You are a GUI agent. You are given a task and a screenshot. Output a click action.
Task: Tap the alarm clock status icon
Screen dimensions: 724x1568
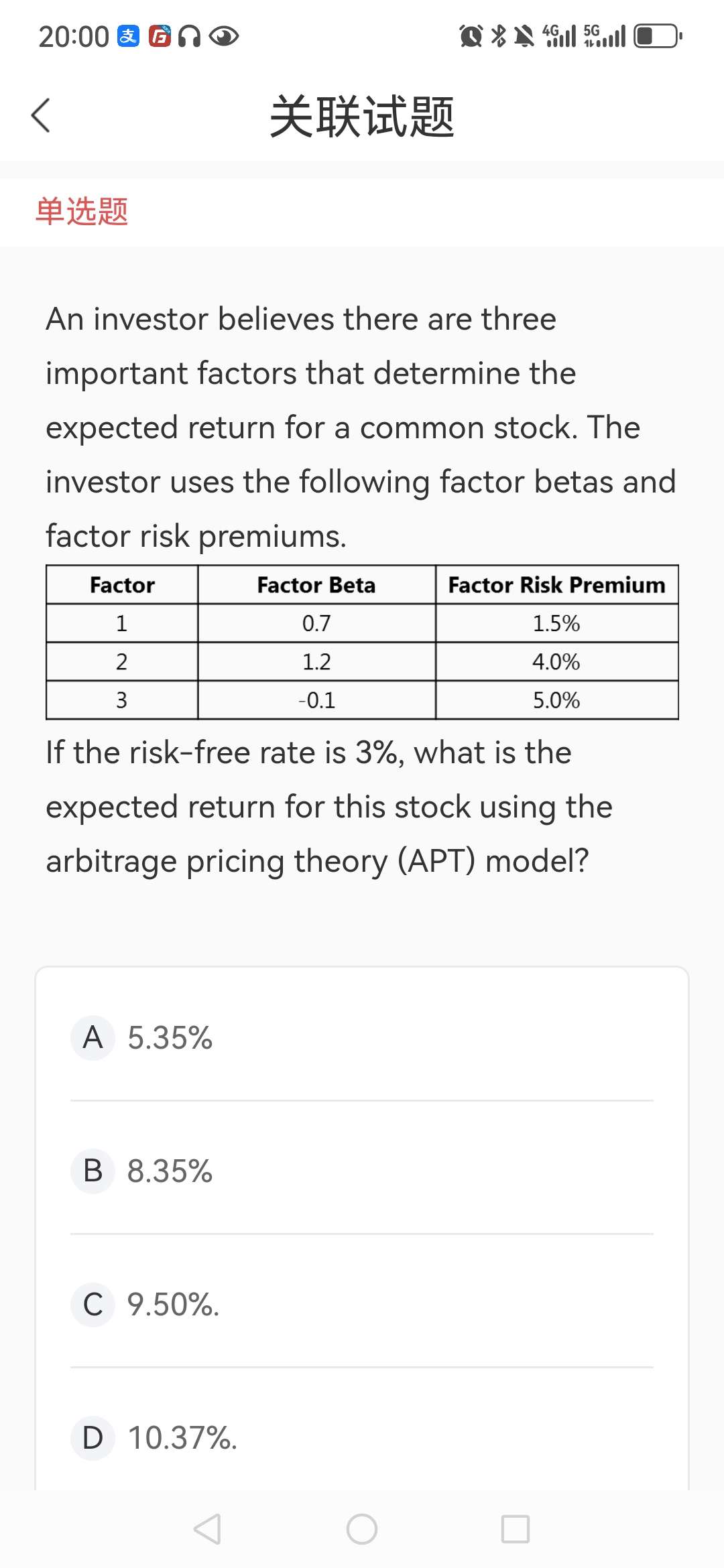coord(471,36)
